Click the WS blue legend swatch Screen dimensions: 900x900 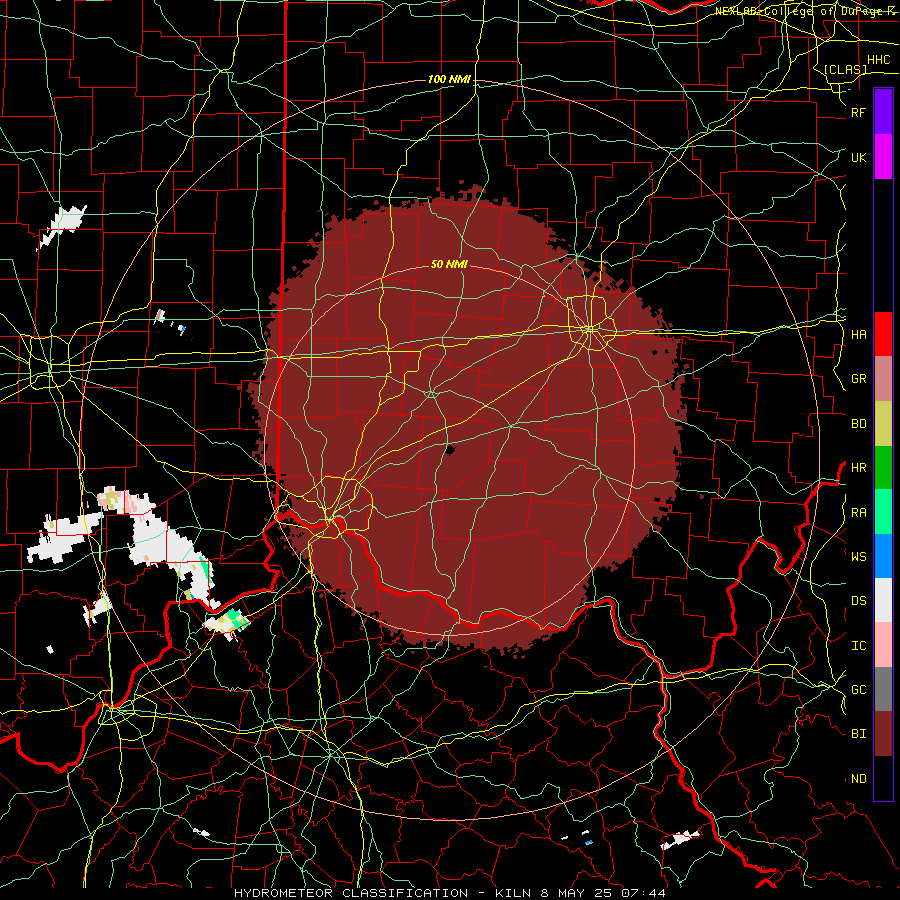click(x=883, y=556)
